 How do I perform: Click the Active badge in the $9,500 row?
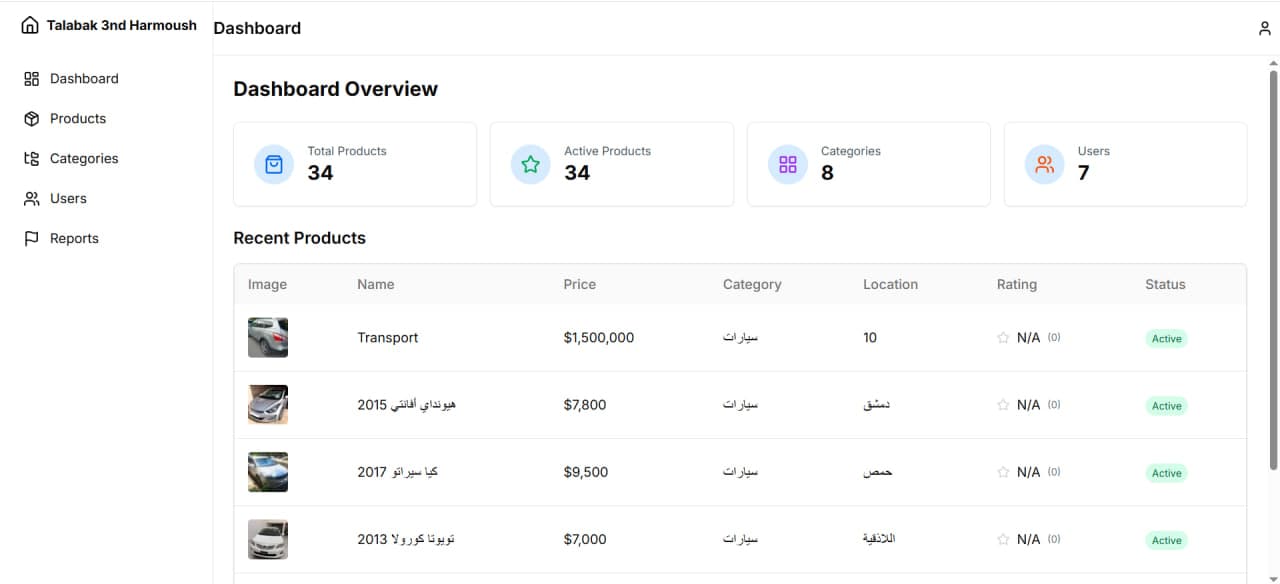(x=1166, y=473)
